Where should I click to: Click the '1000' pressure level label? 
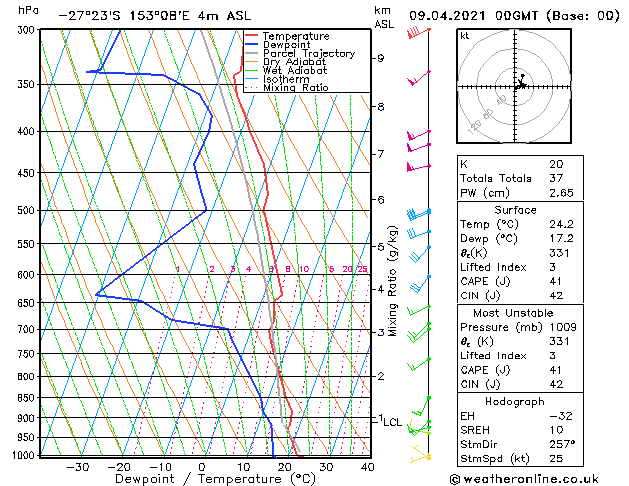coord(25,455)
